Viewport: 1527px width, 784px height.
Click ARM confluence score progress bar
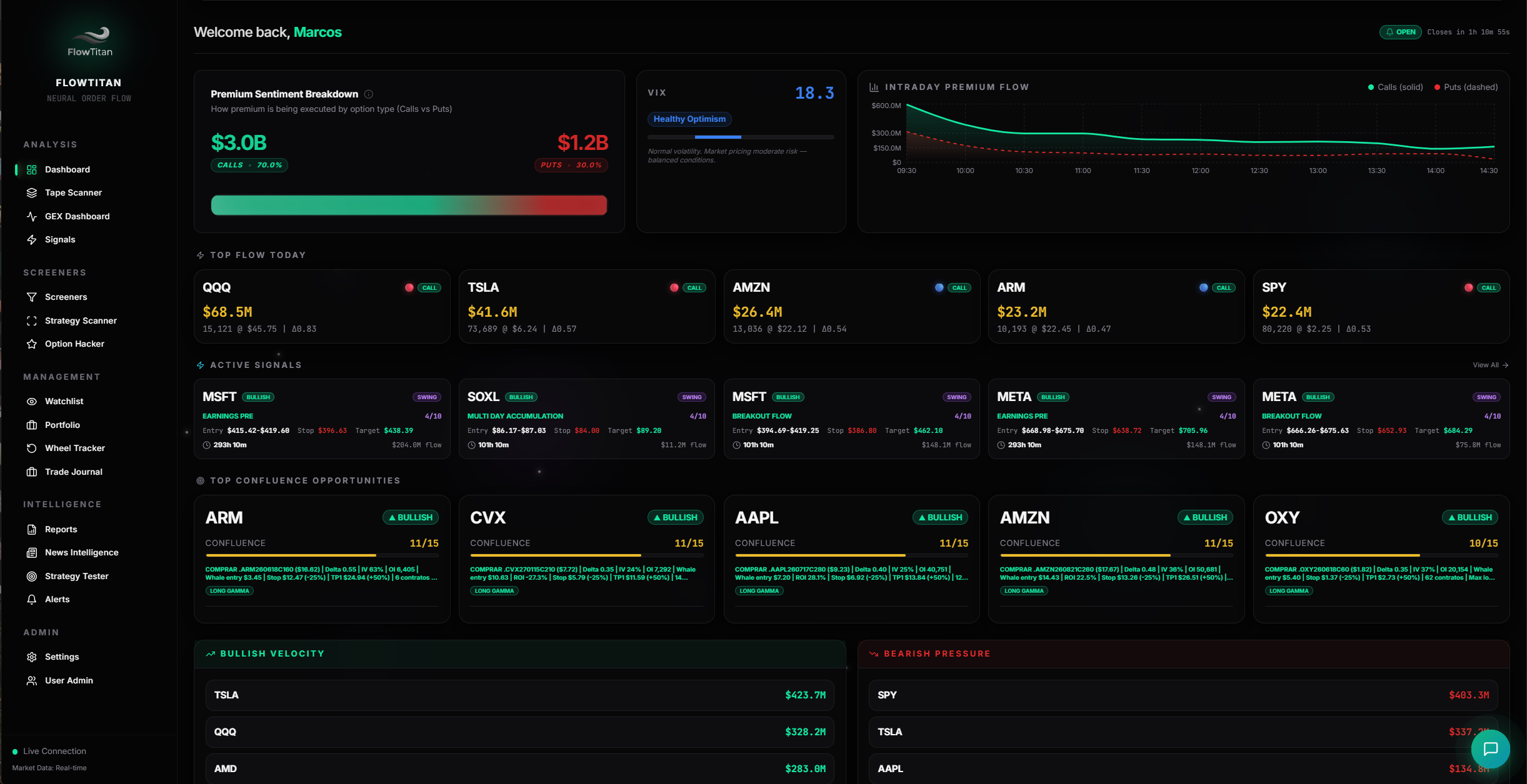click(x=322, y=555)
